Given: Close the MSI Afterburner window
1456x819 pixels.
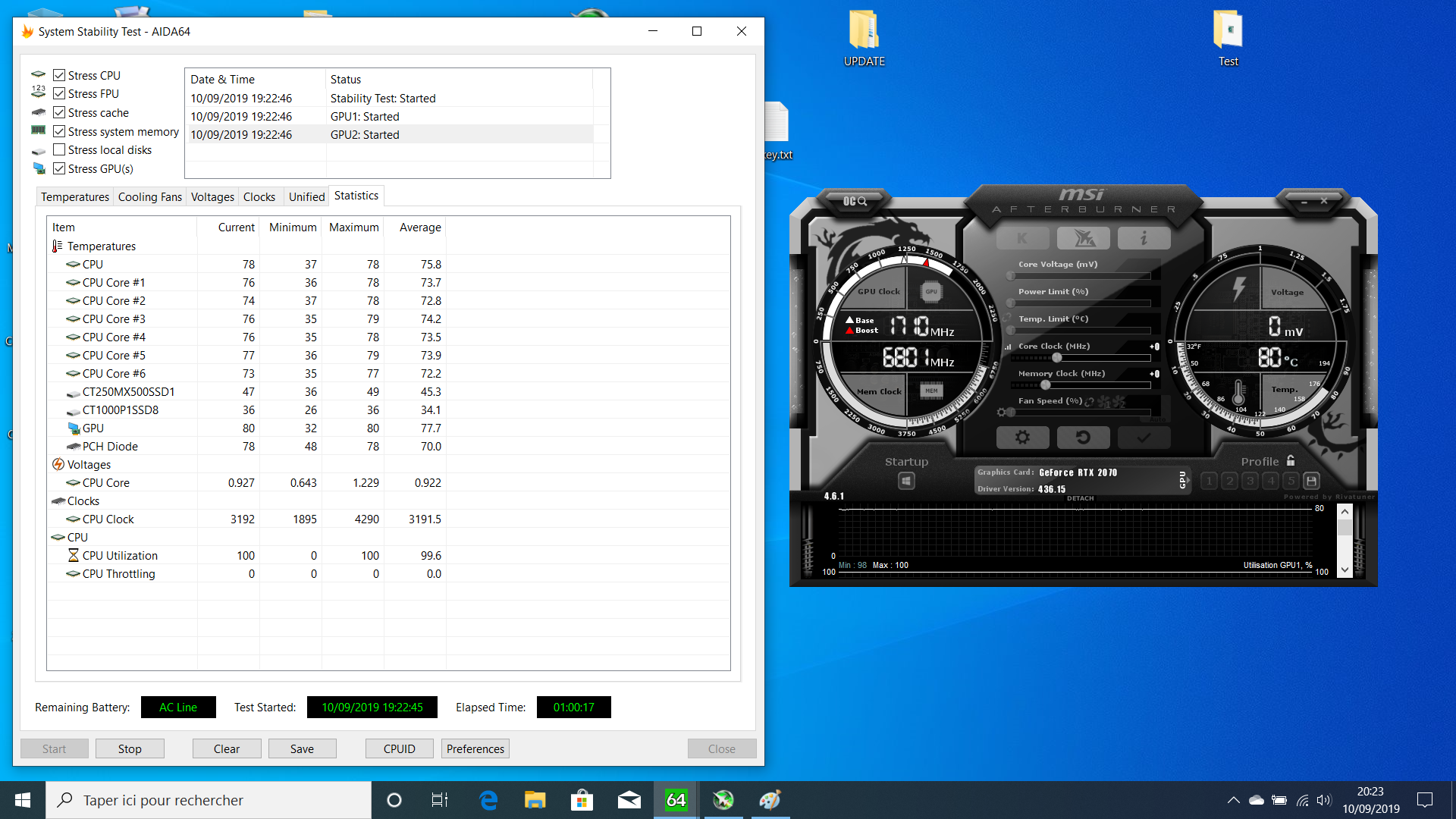Looking at the screenshot, I should [x=1324, y=201].
